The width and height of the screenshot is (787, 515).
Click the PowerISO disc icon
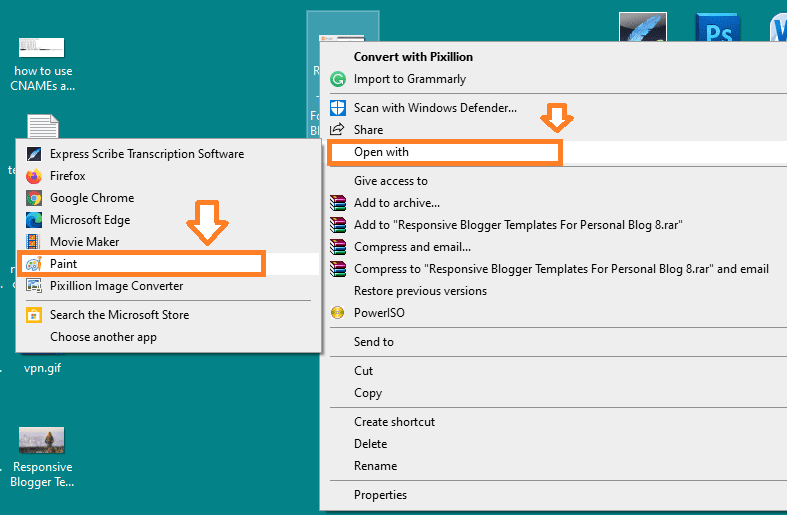pyautogui.click(x=338, y=313)
